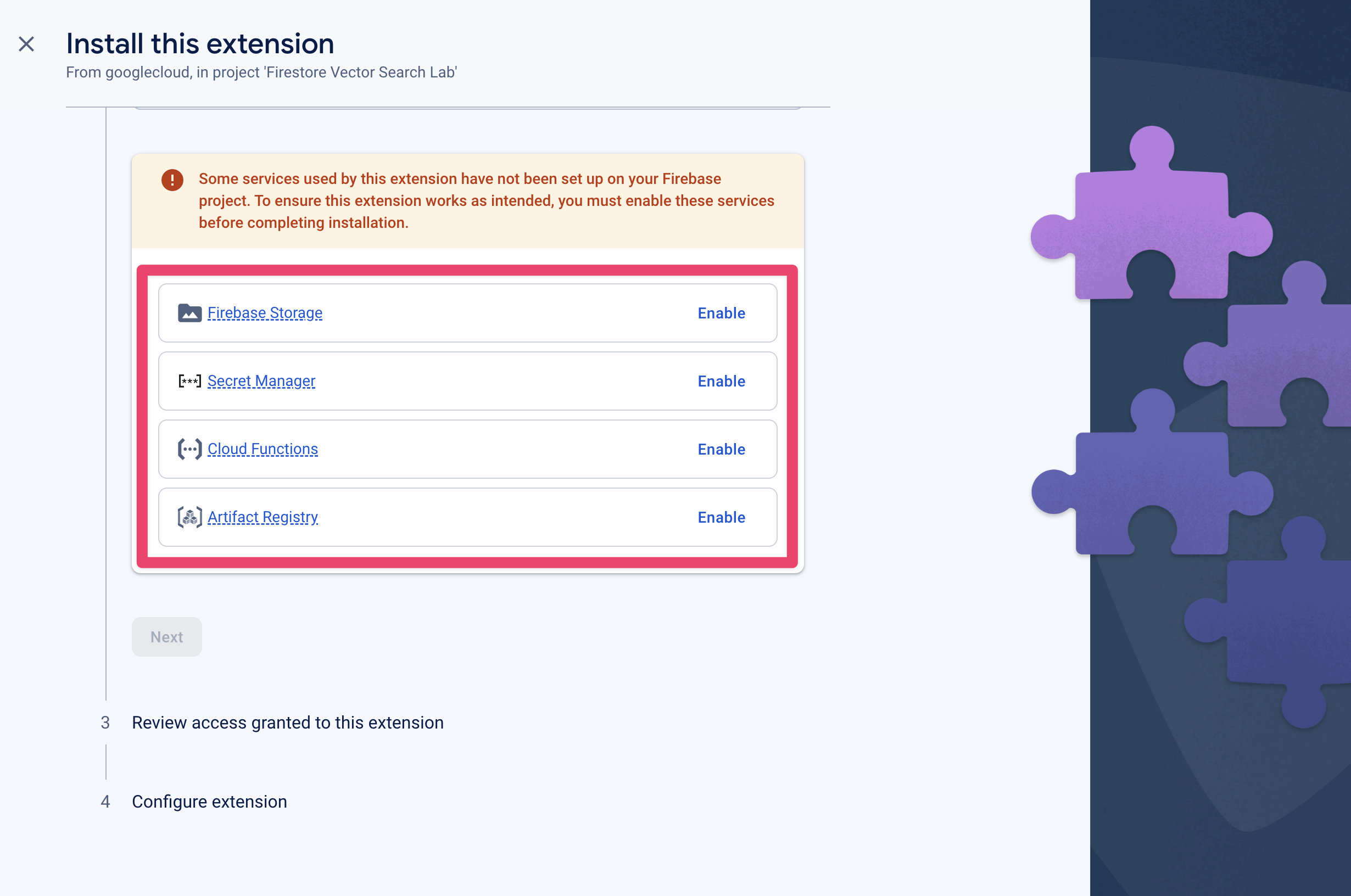Click the Next button
Screen dimensions: 1351x896
pyautogui.click(x=166, y=636)
